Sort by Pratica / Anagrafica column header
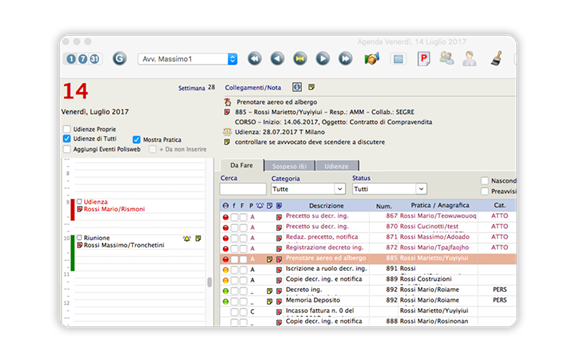Viewport: 576px width, 362px height. [440, 205]
